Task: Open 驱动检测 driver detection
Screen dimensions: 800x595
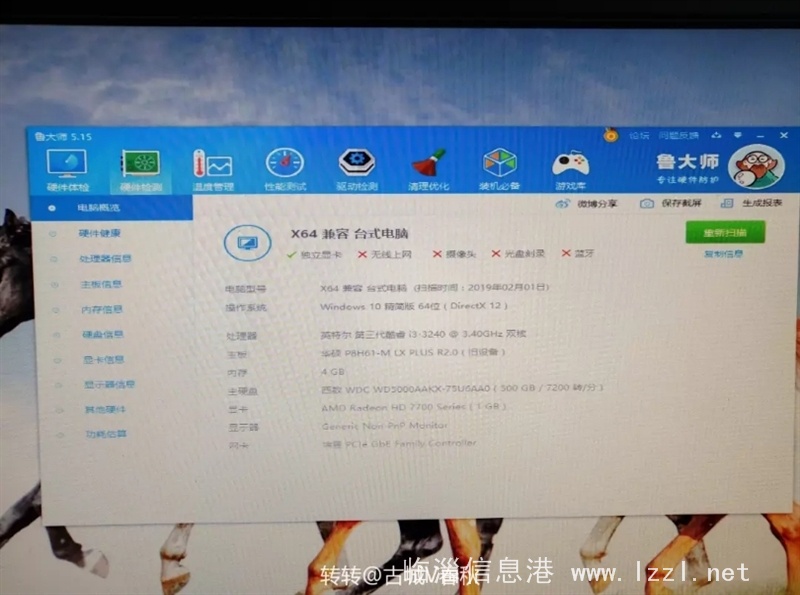Action: click(x=357, y=170)
